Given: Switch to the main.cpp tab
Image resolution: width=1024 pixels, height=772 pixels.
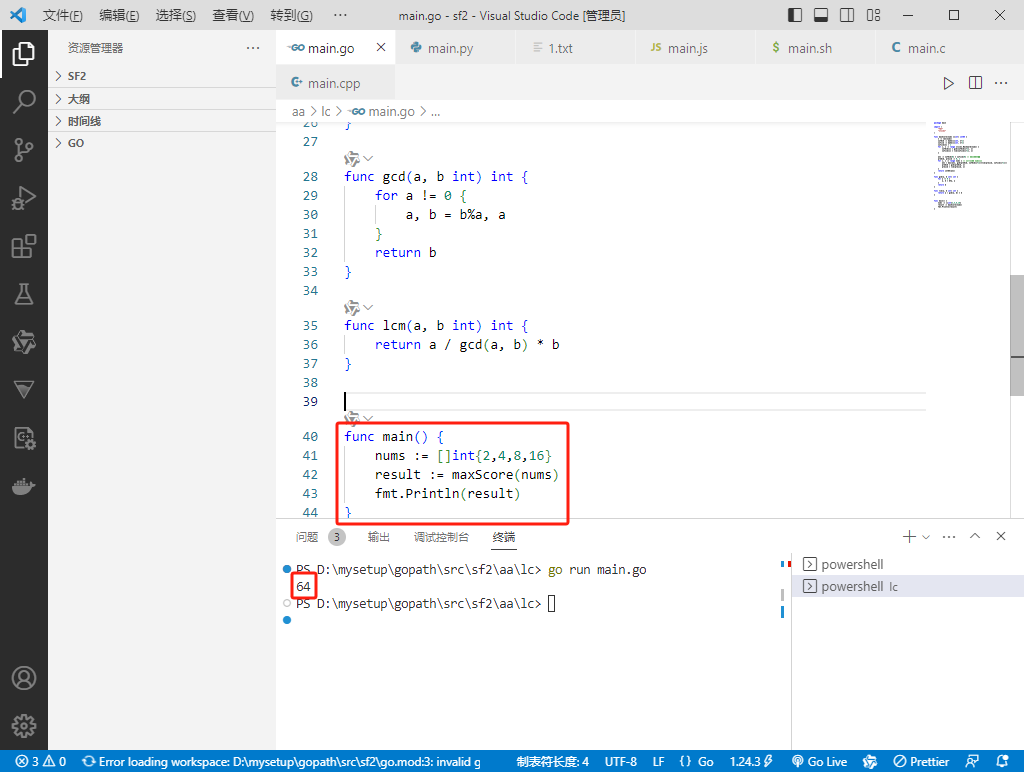Looking at the screenshot, I should pos(336,83).
